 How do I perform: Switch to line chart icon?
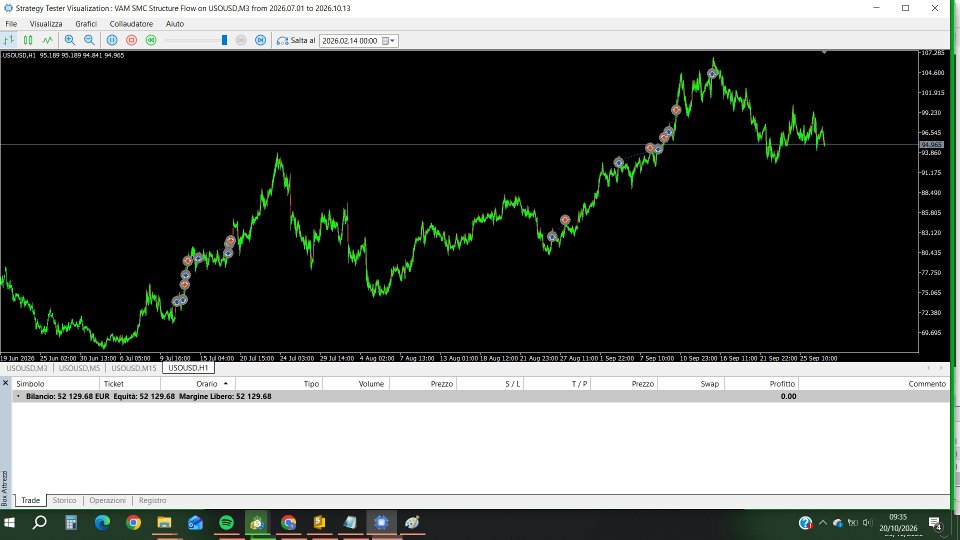click(48, 40)
